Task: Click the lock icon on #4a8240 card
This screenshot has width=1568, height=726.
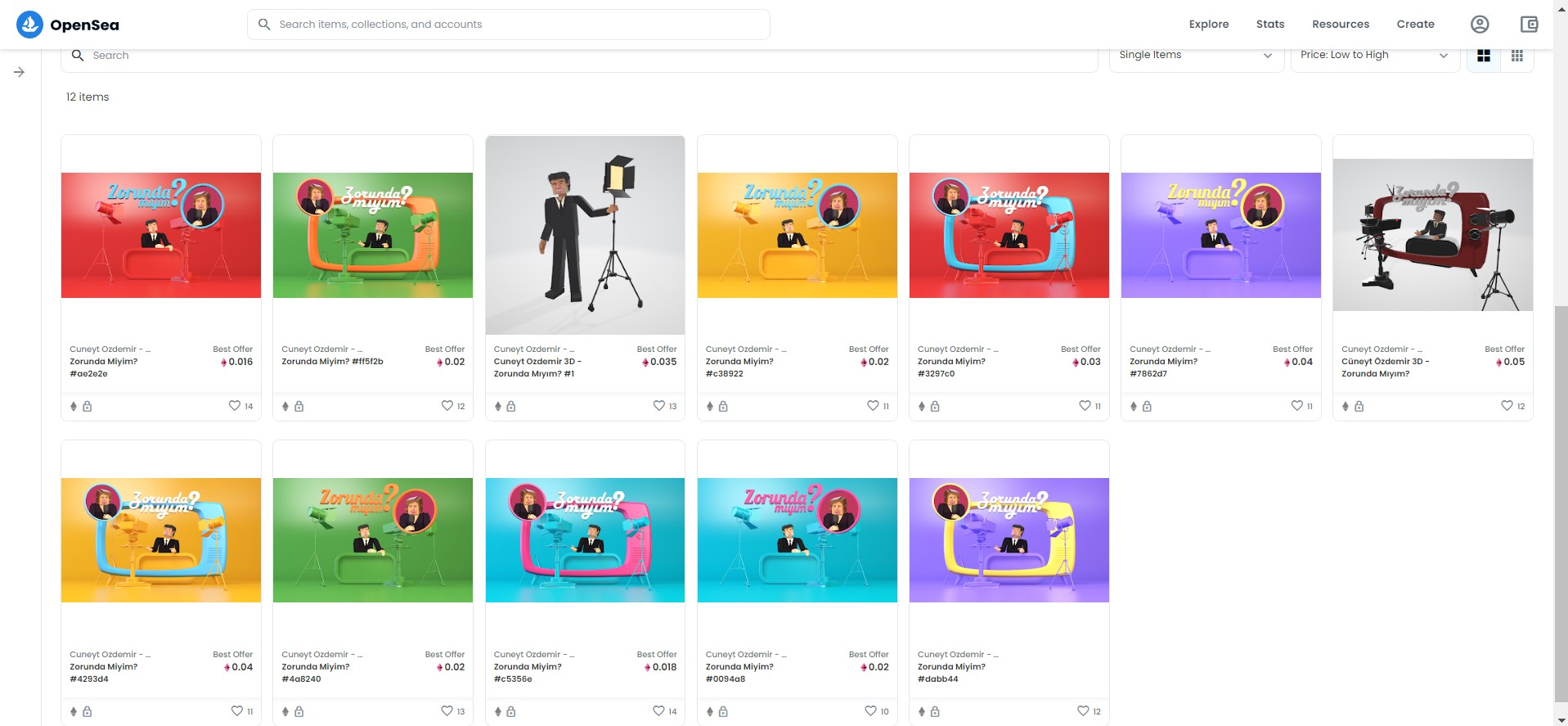Action: tap(299, 712)
